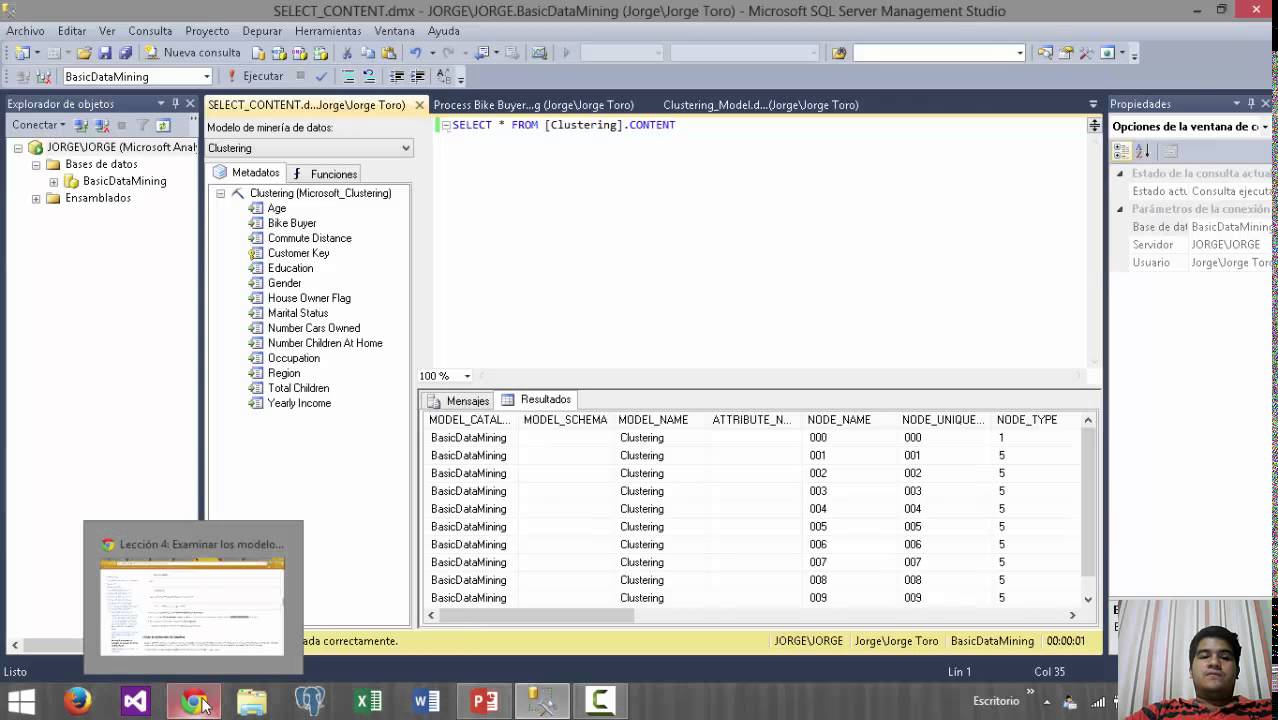Screen dimensions: 1278x720
Task: Open the Herramientas menu
Action: (x=328, y=31)
